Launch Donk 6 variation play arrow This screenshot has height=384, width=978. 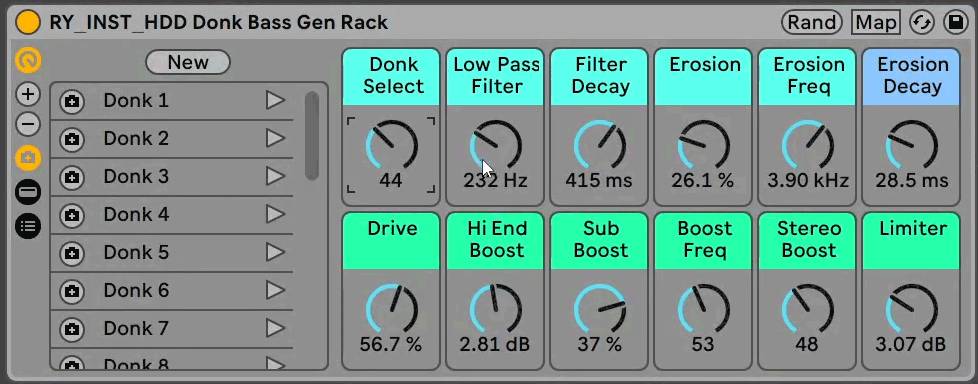click(275, 290)
